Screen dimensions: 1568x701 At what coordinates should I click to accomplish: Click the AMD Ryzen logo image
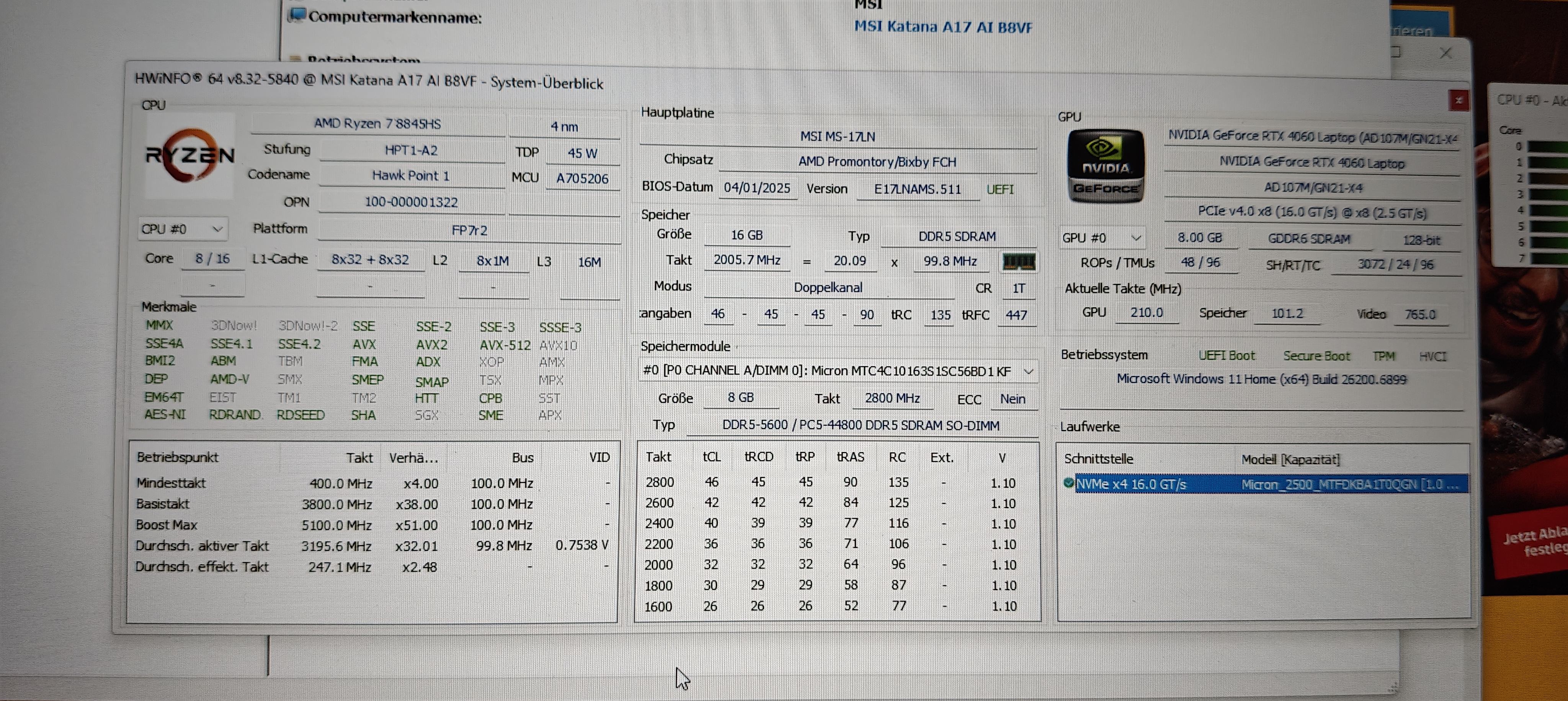190,155
